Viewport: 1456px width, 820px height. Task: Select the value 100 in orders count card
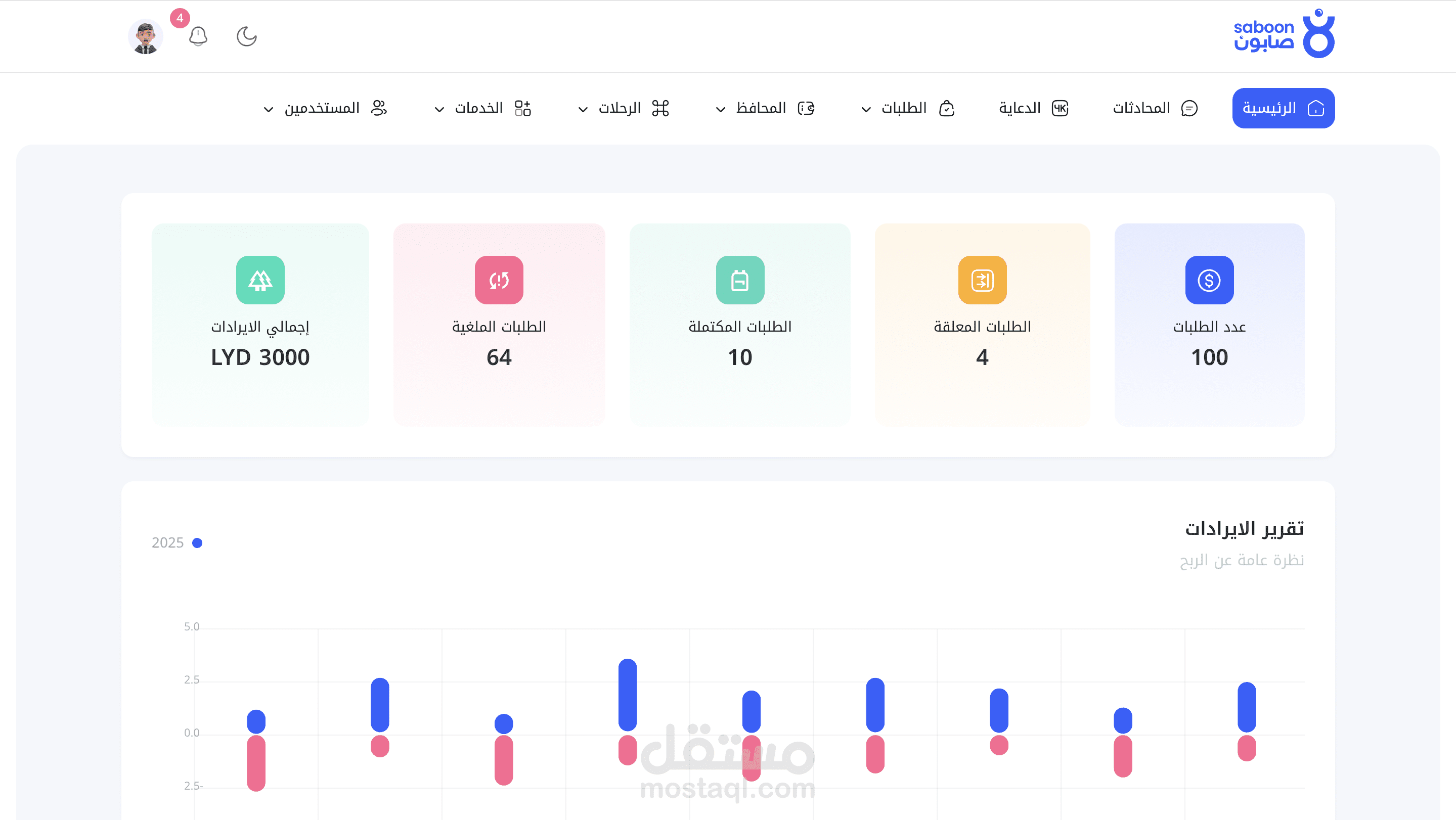pos(1209,357)
